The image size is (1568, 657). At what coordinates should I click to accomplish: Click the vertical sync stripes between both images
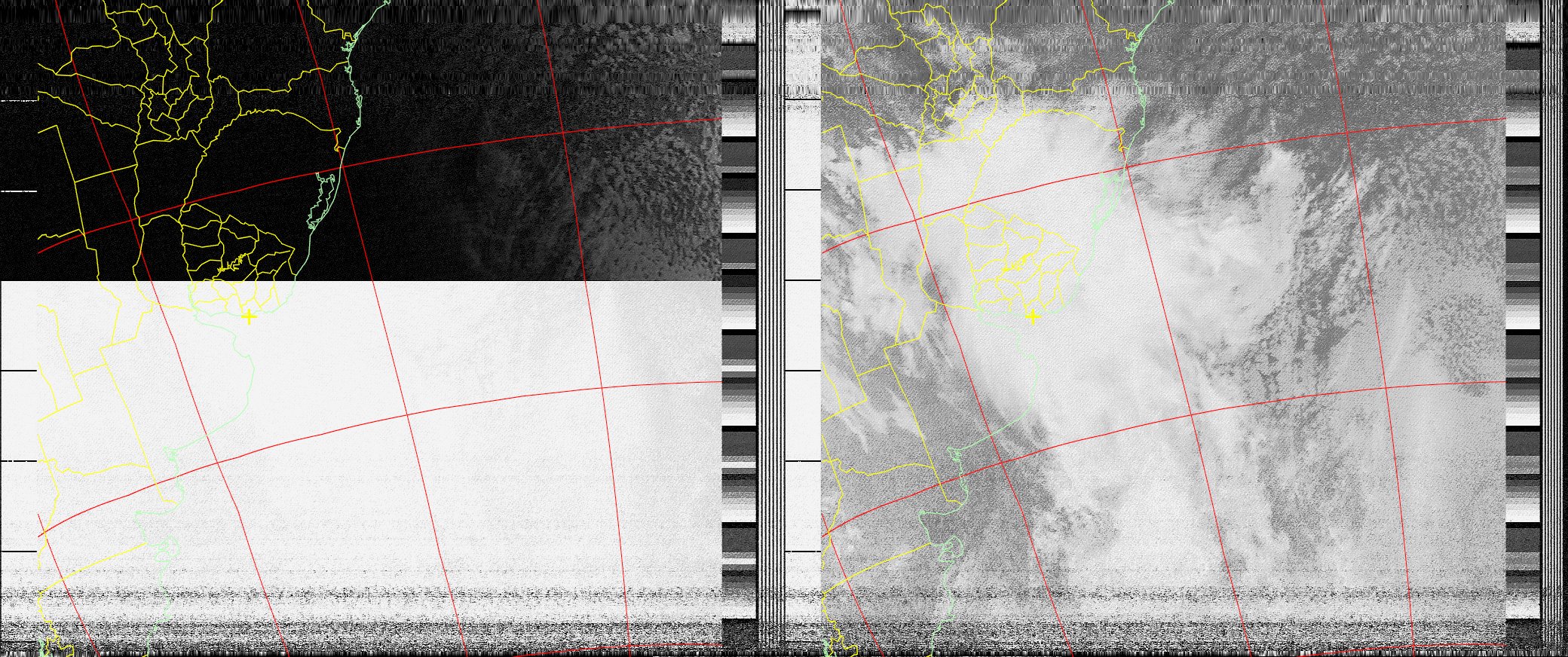pos(770,328)
